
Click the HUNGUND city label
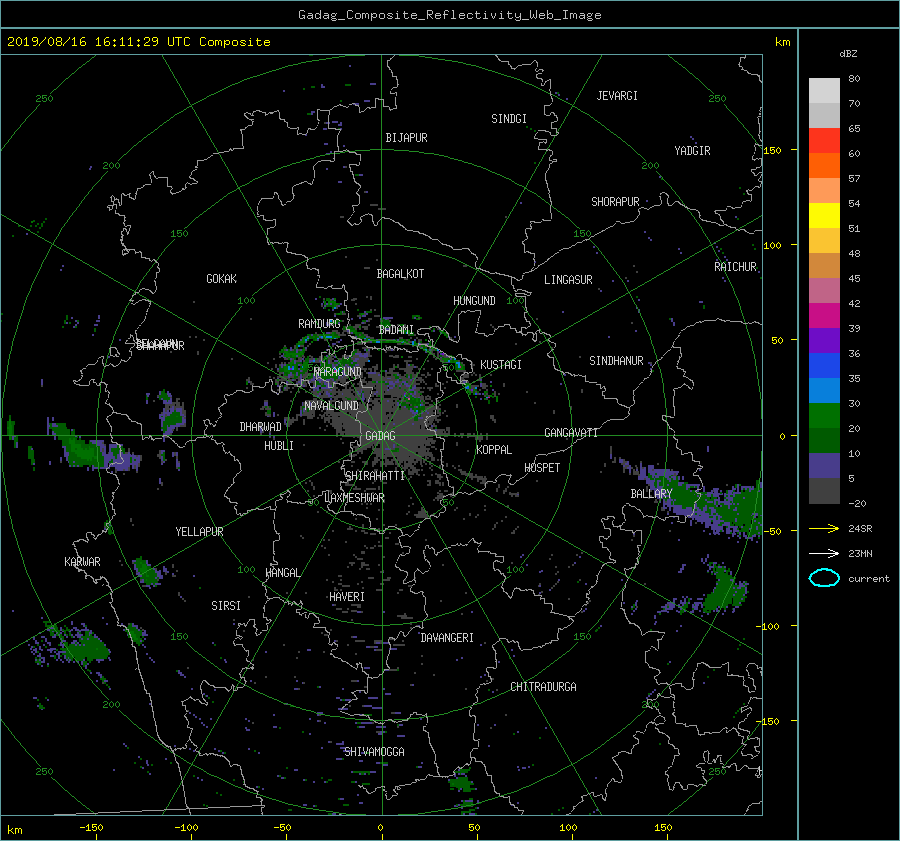point(474,301)
